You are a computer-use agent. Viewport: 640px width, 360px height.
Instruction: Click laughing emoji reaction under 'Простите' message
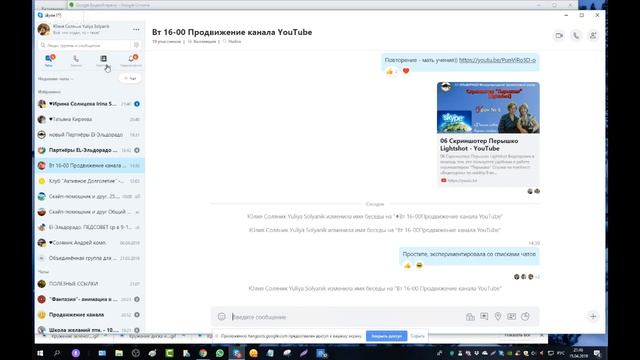(x=419, y=266)
